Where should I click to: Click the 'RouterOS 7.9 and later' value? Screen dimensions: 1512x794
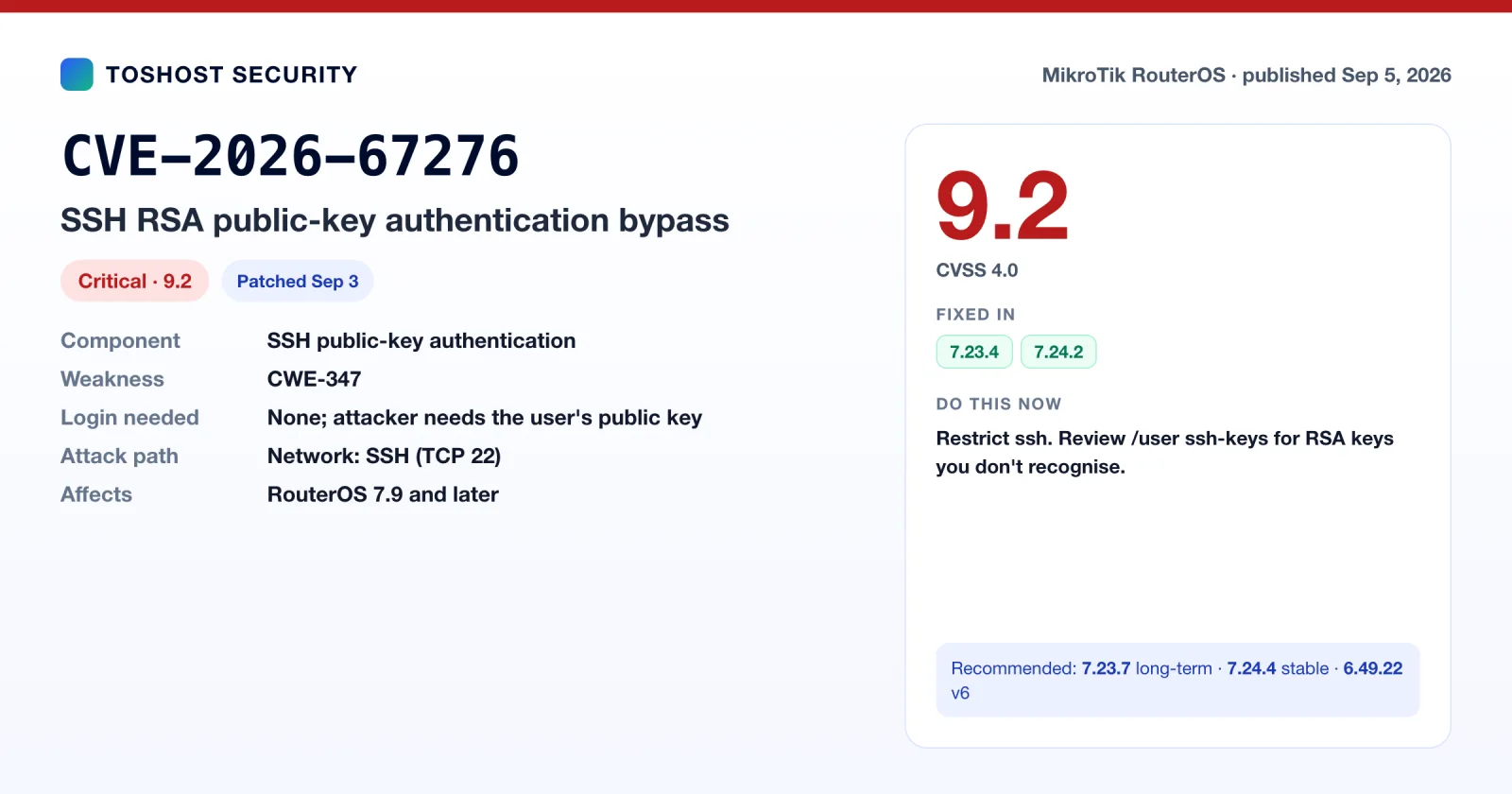(x=383, y=494)
